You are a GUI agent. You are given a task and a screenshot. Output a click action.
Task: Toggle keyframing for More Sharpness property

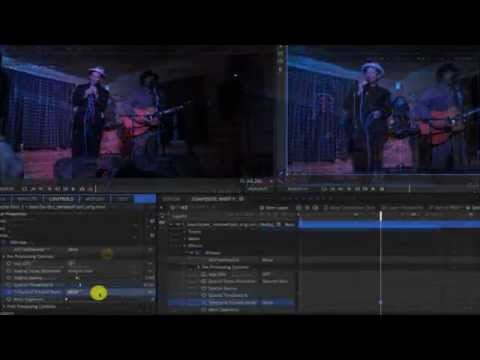(9, 299)
